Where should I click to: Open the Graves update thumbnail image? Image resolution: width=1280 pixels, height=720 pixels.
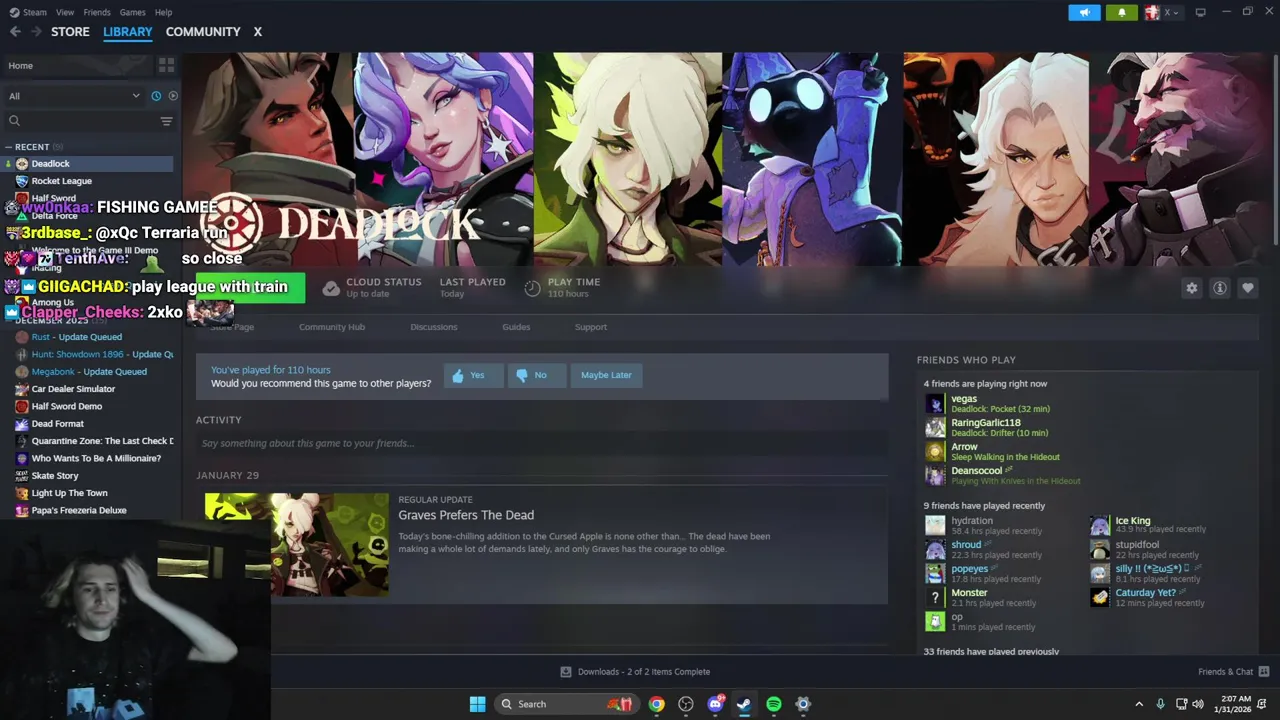297,545
